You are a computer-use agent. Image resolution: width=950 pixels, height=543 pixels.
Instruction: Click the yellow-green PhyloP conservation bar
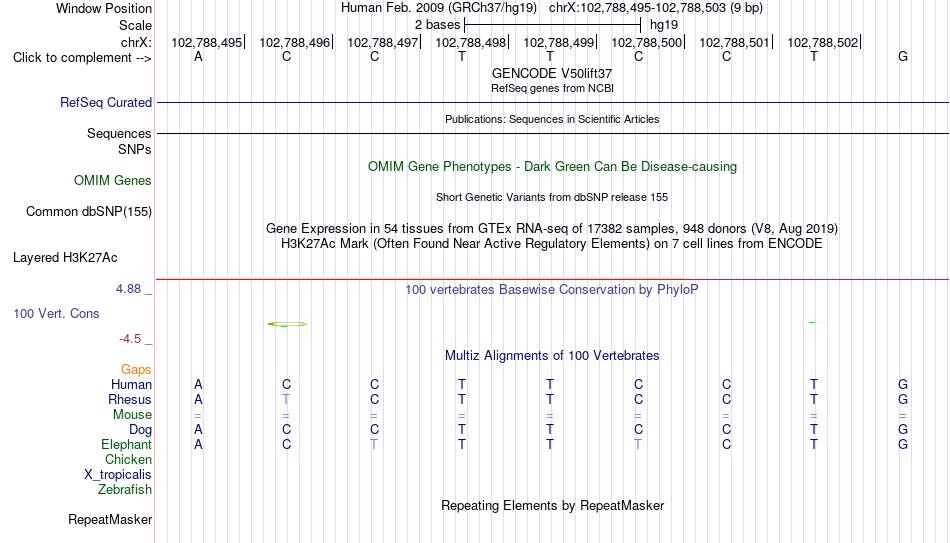point(287,324)
